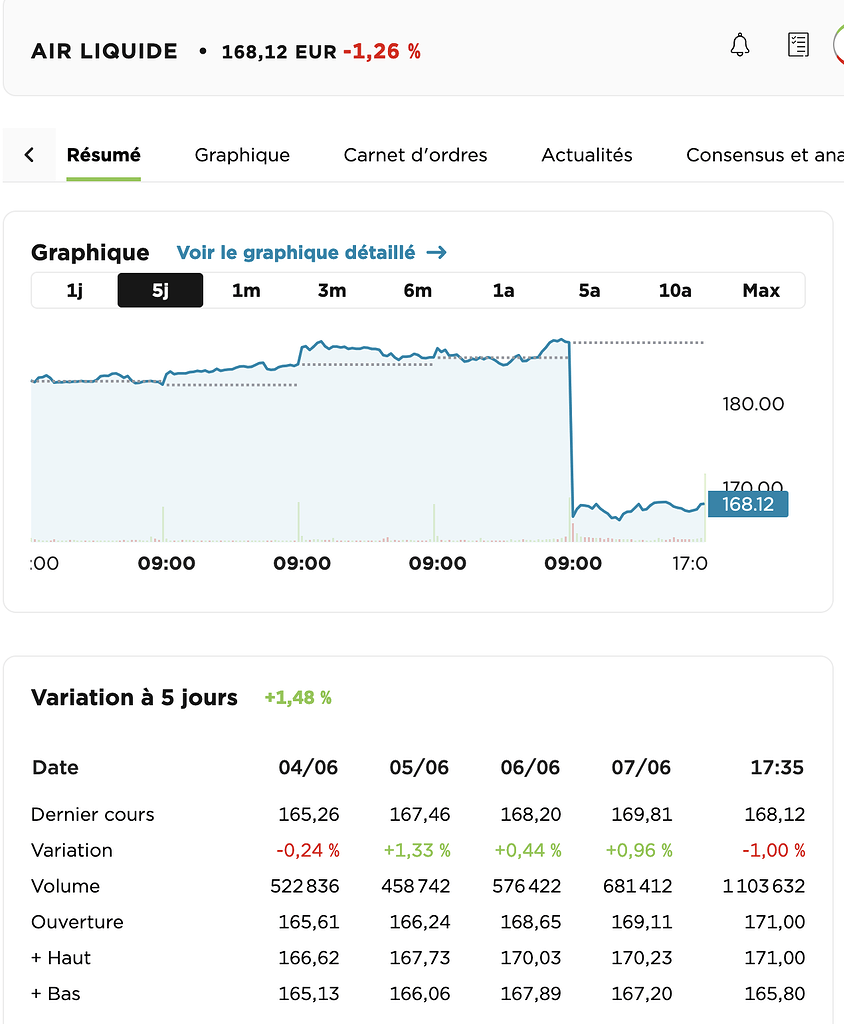
Task: View the "Actualités" tab
Action: click(586, 155)
